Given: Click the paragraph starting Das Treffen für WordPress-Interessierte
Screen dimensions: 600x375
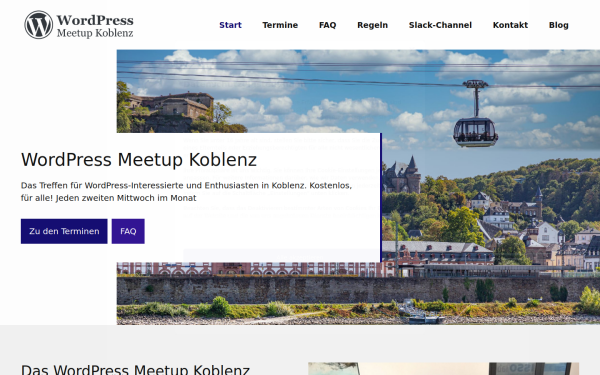Looking at the screenshot, I should coord(186,192).
